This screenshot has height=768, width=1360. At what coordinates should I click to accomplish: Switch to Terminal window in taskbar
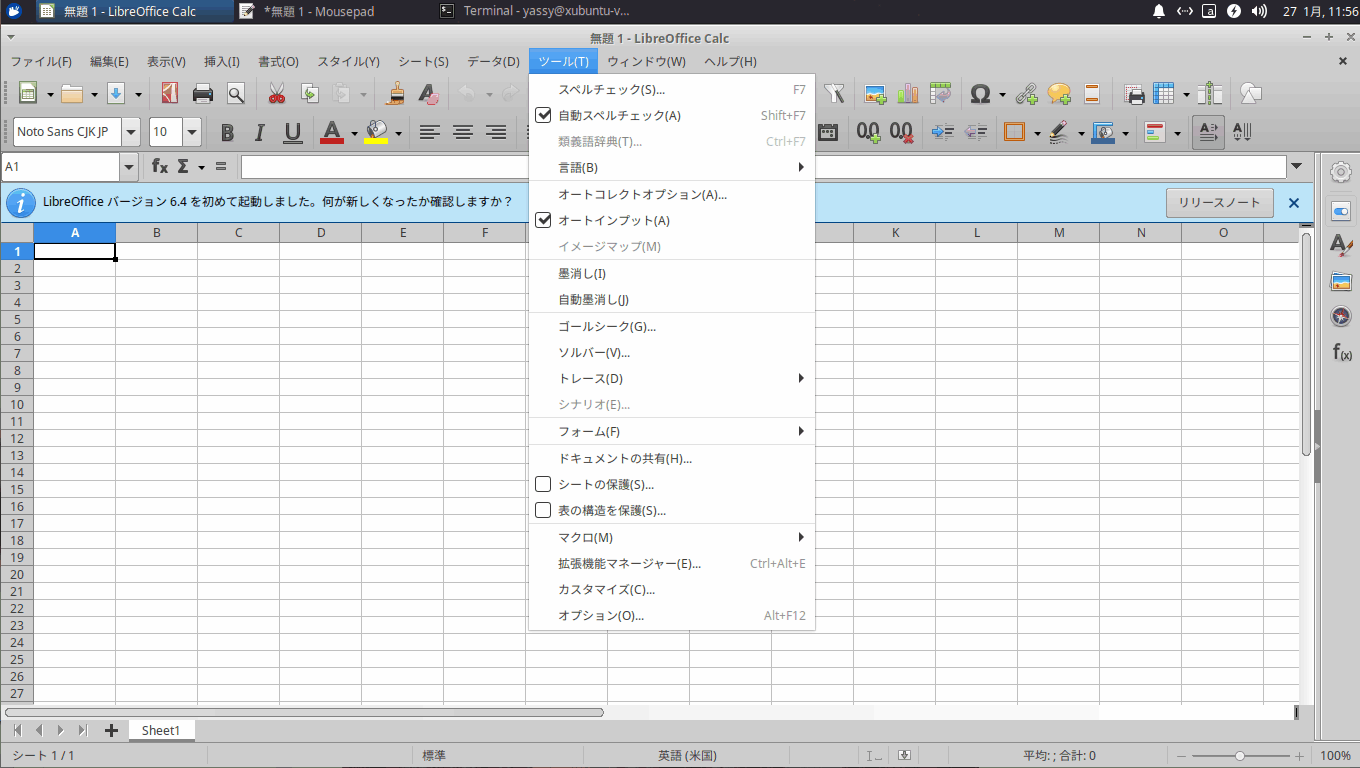tap(546, 11)
